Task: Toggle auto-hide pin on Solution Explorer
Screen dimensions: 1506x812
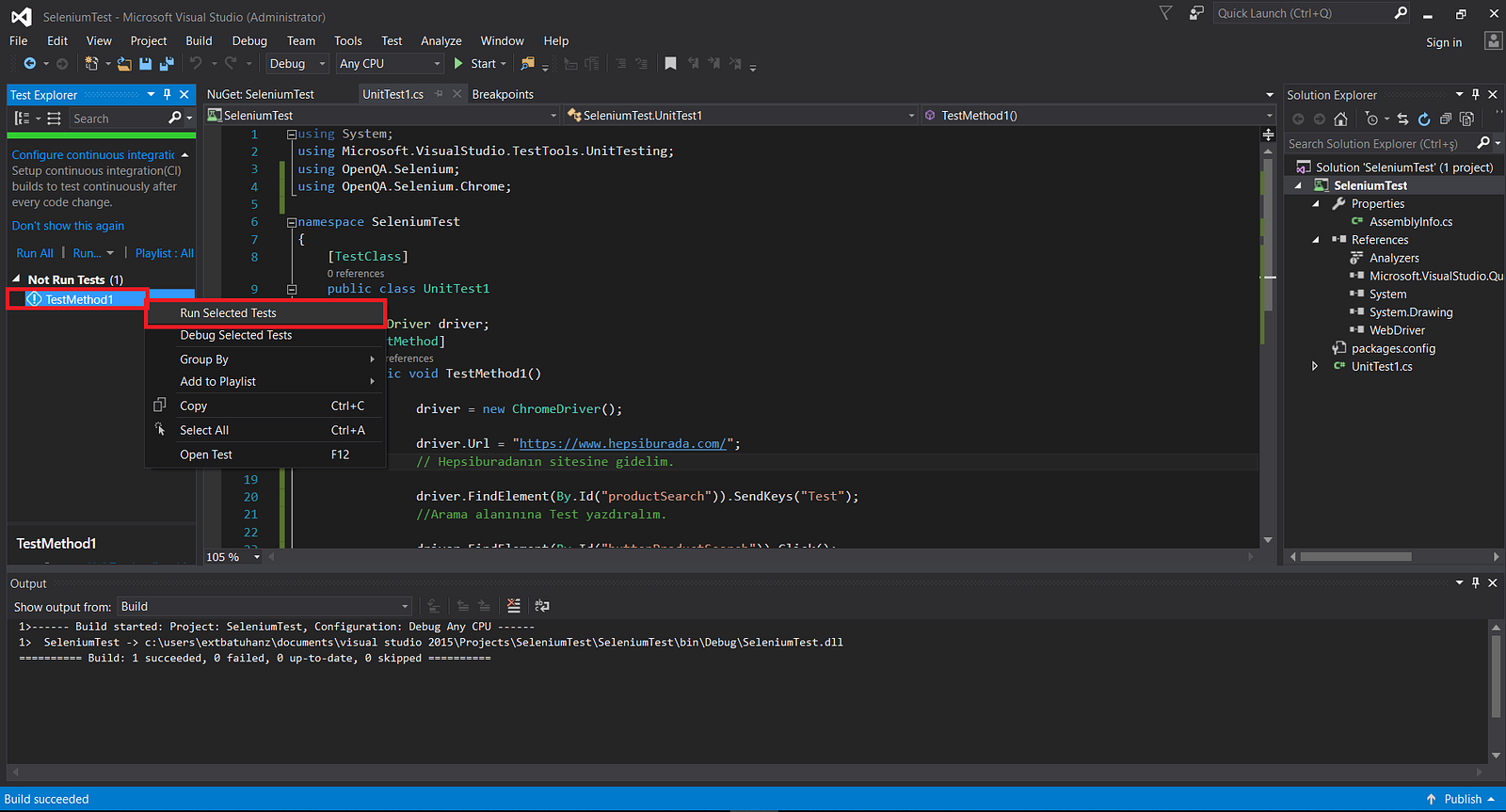Action: [x=1476, y=94]
